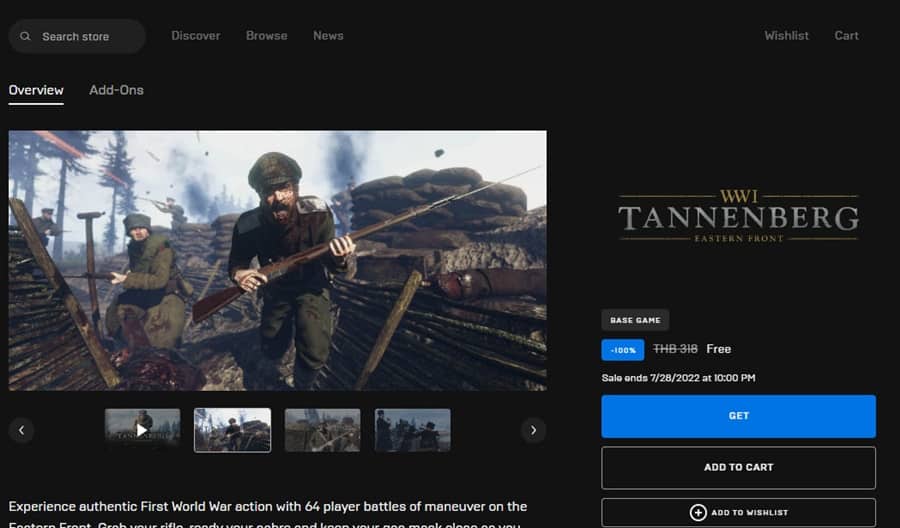Select the fourth screenshot thumbnail
900x528 pixels.
(x=413, y=430)
